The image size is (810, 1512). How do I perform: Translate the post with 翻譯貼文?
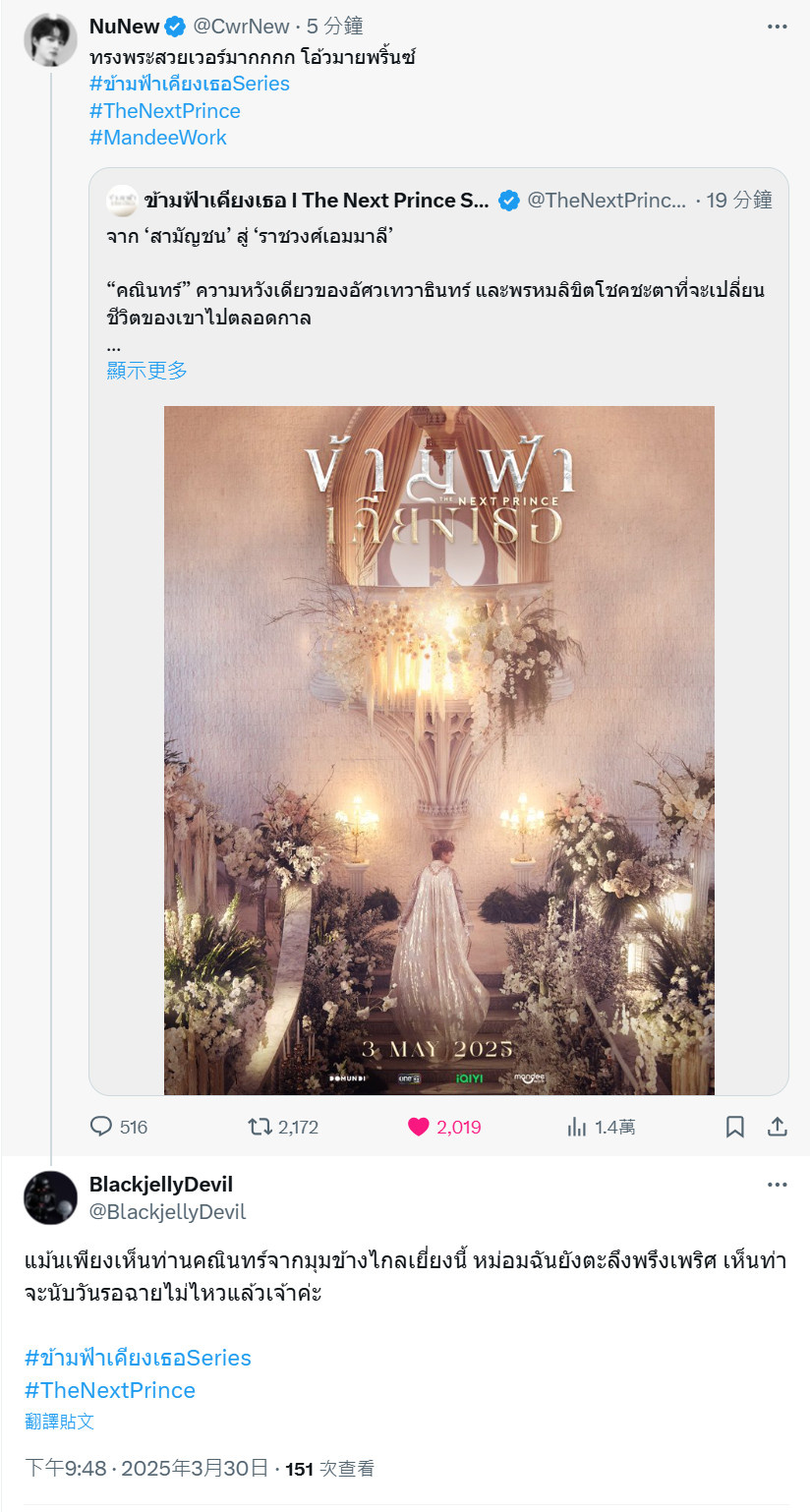pyautogui.click(x=60, y=1422)
